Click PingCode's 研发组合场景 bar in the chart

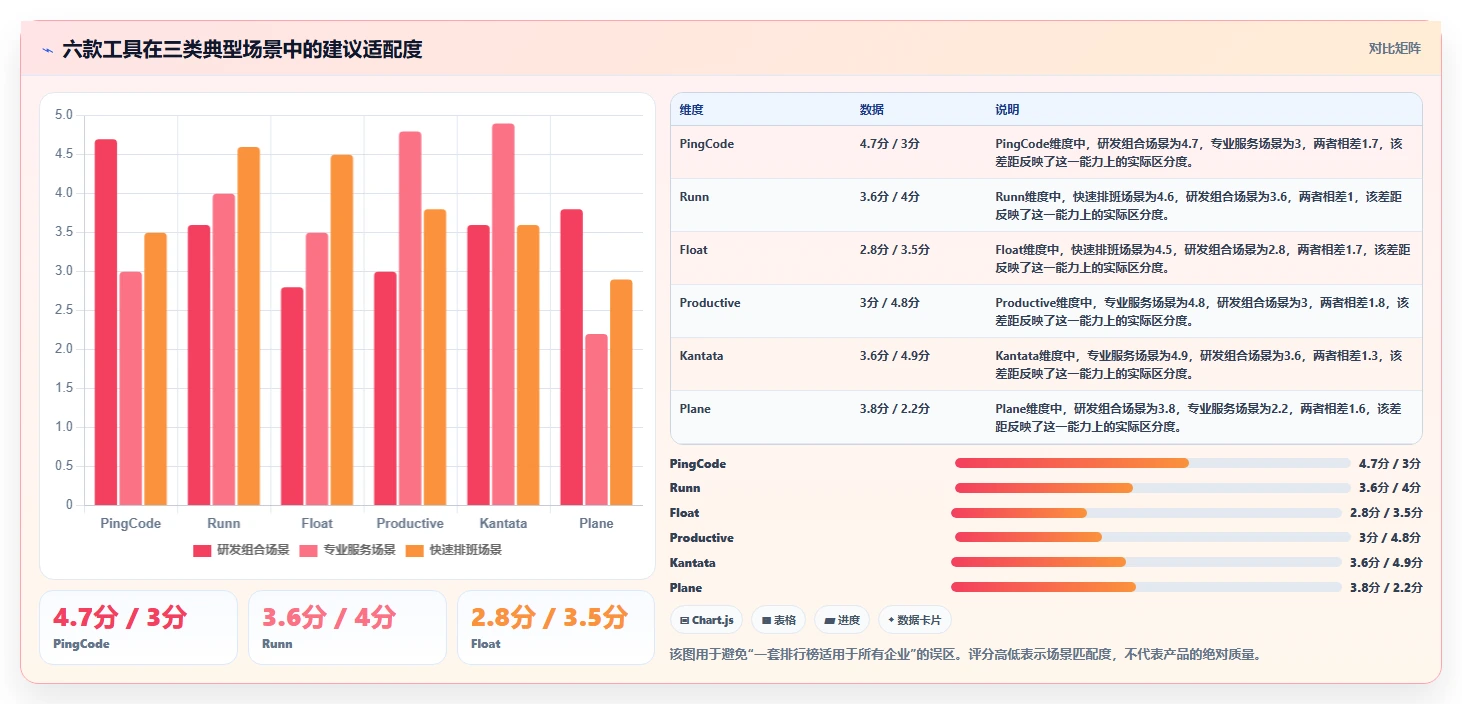point(106,322)
